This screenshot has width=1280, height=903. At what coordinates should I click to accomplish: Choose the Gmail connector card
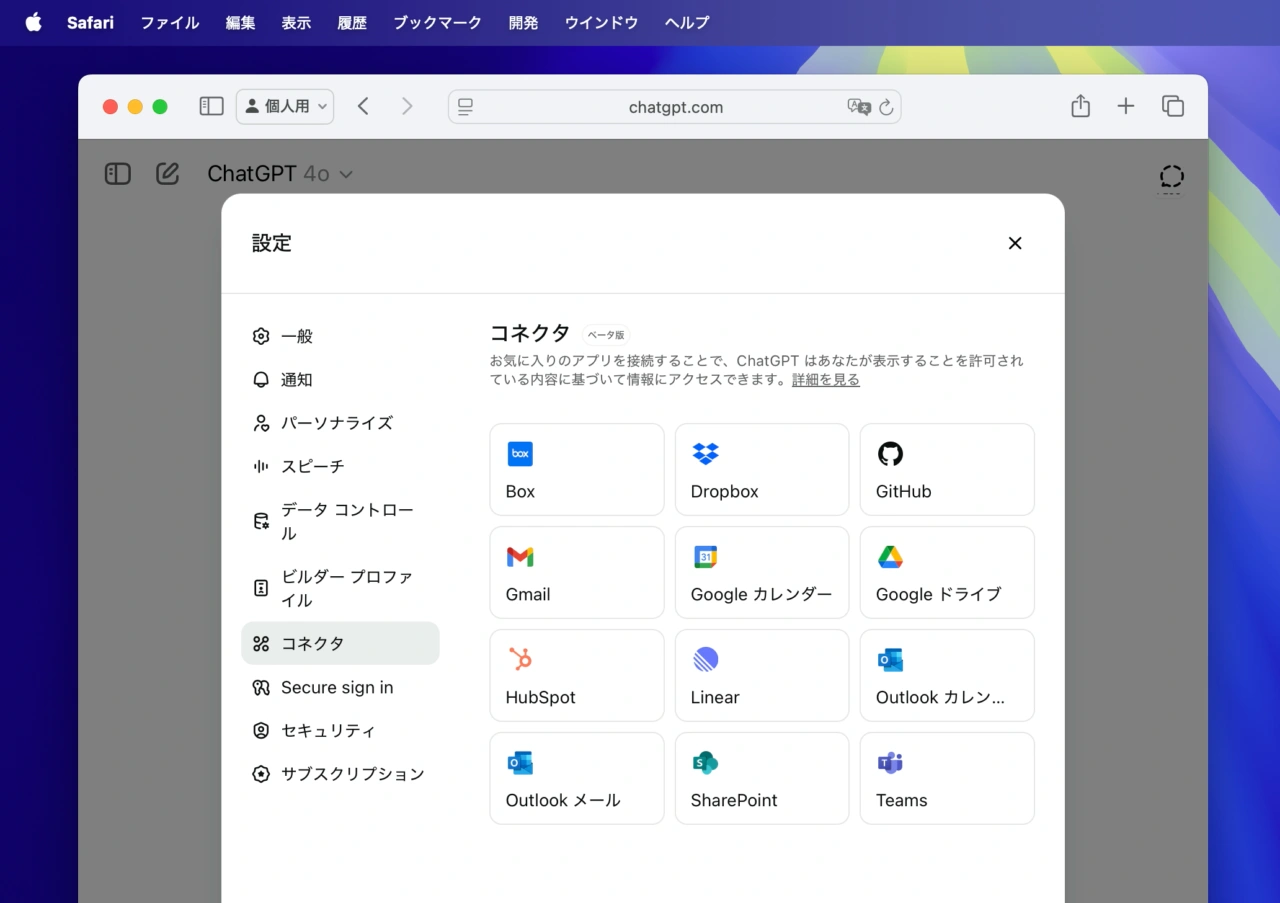pos(576,573)
